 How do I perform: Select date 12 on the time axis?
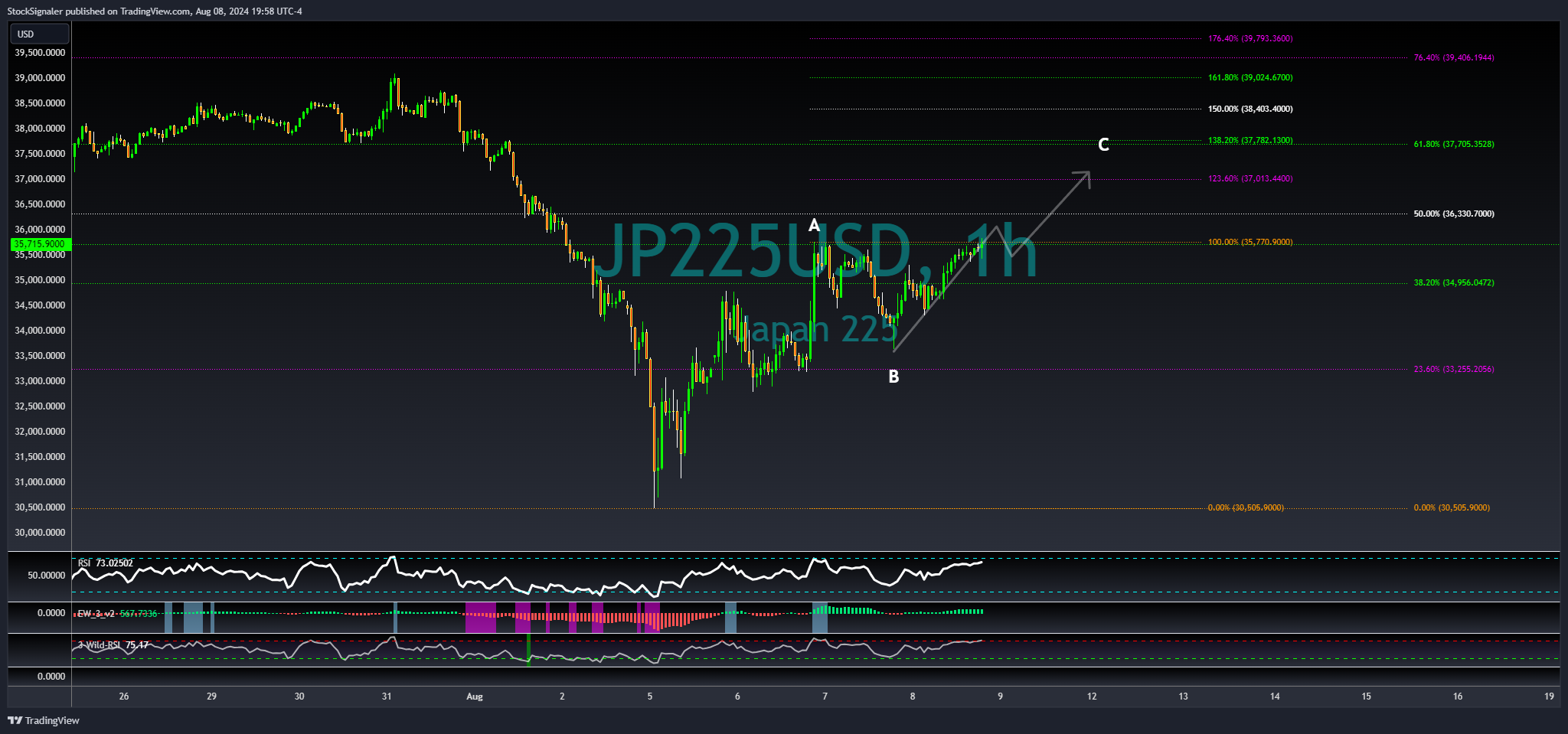(x=1092, y=696)
